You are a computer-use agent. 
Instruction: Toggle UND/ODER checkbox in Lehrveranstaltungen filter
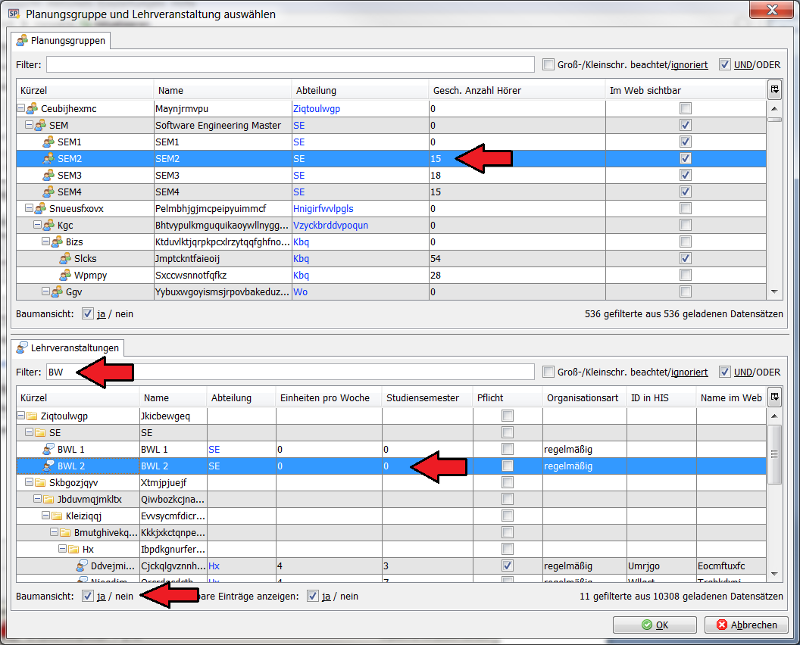point(725,371)
